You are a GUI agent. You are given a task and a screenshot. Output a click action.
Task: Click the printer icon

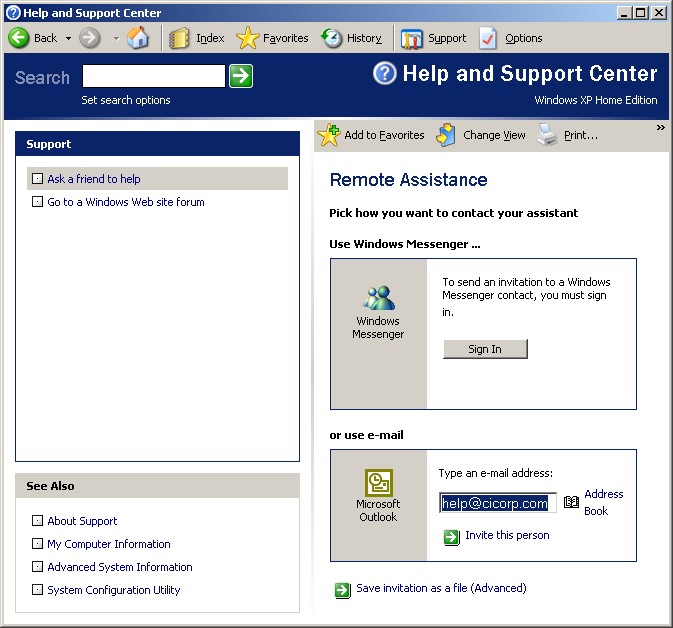(547, 135)
